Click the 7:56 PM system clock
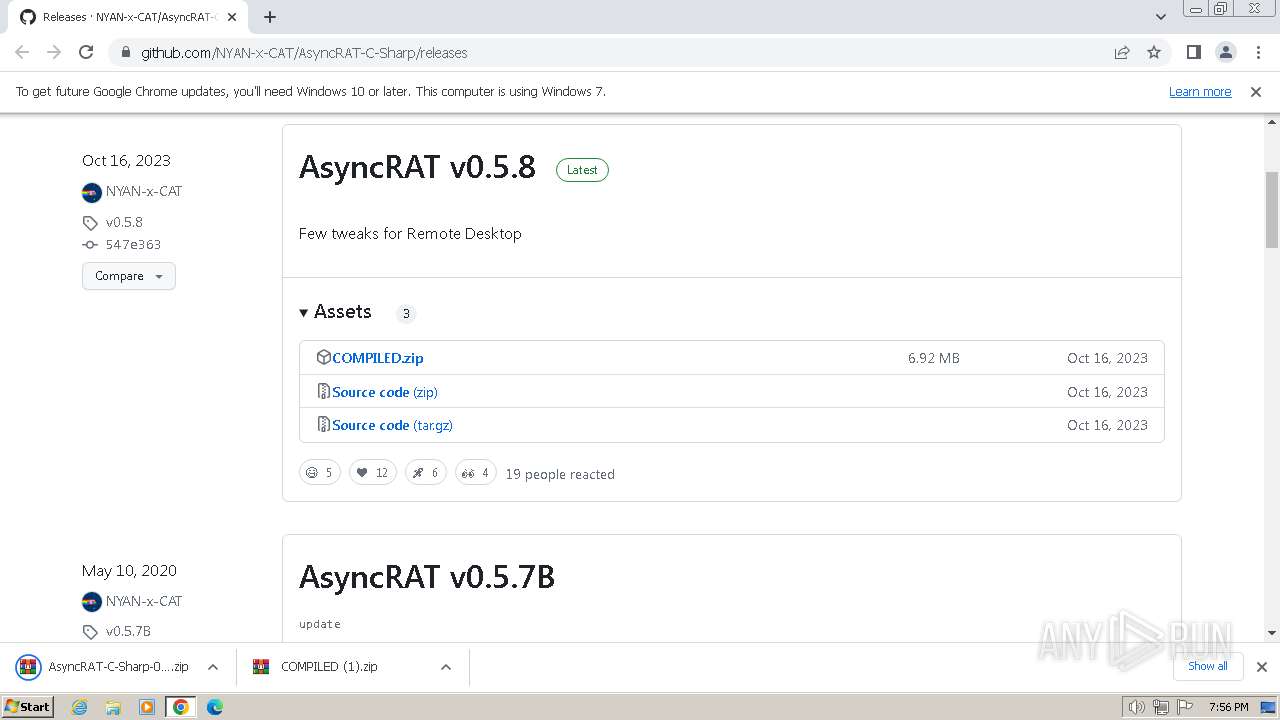1280x720 pixels. [1228, 707]
